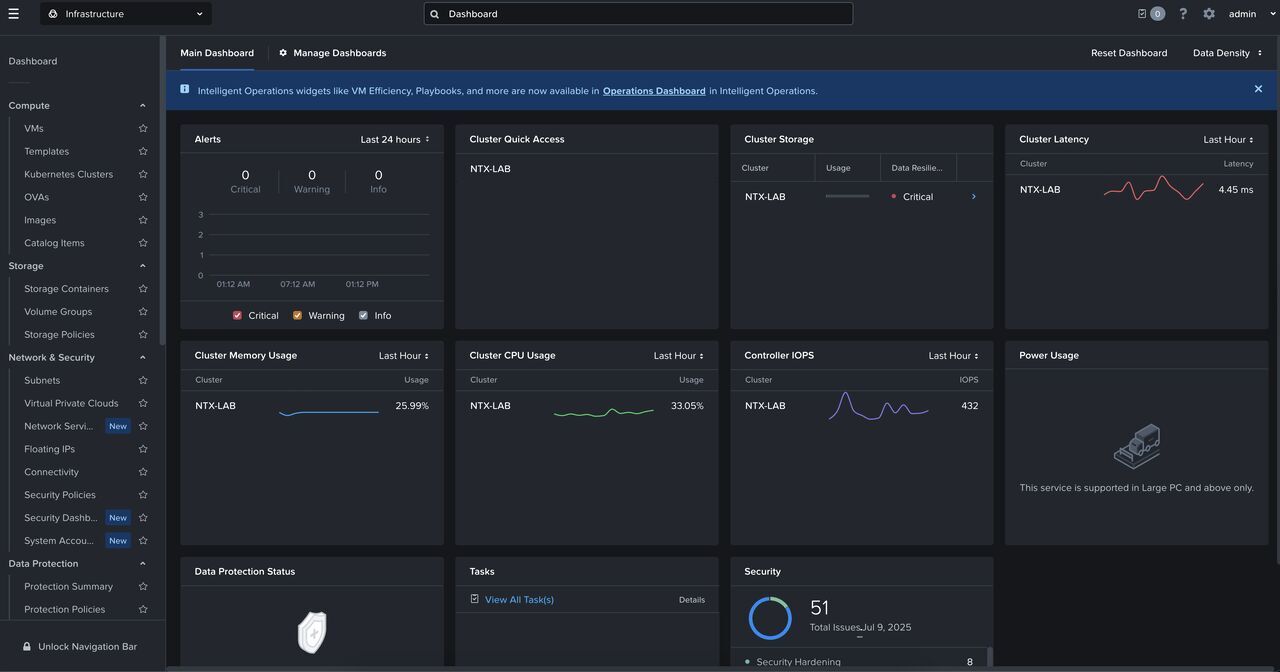Click the Reset Dashboard button
This screenshot has height=672, width=1280.
(x=1128, y=53)
